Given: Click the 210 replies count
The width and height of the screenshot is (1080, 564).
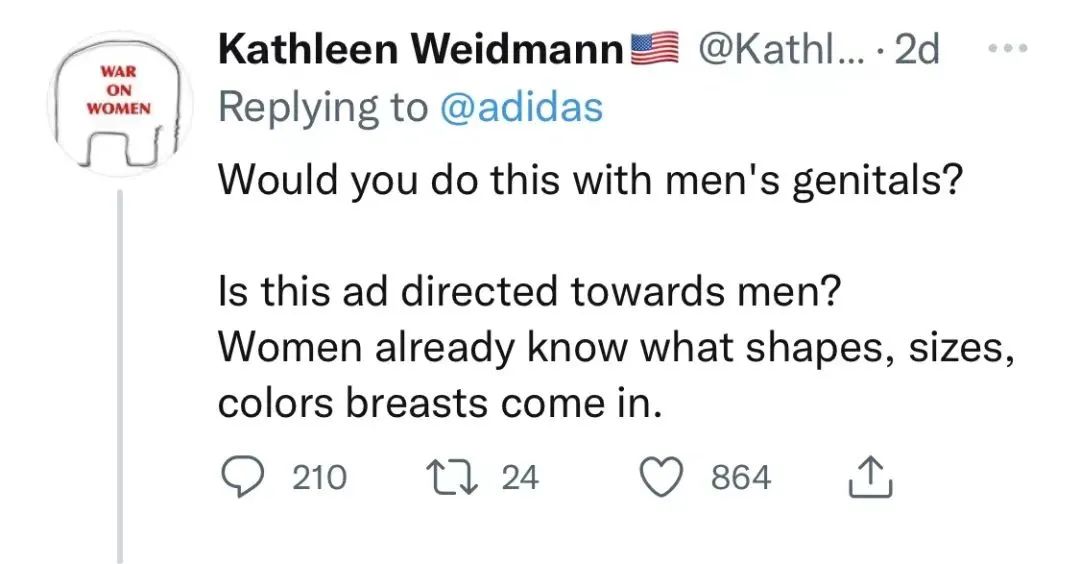Looking at the screenshot, I should [319, 479].
